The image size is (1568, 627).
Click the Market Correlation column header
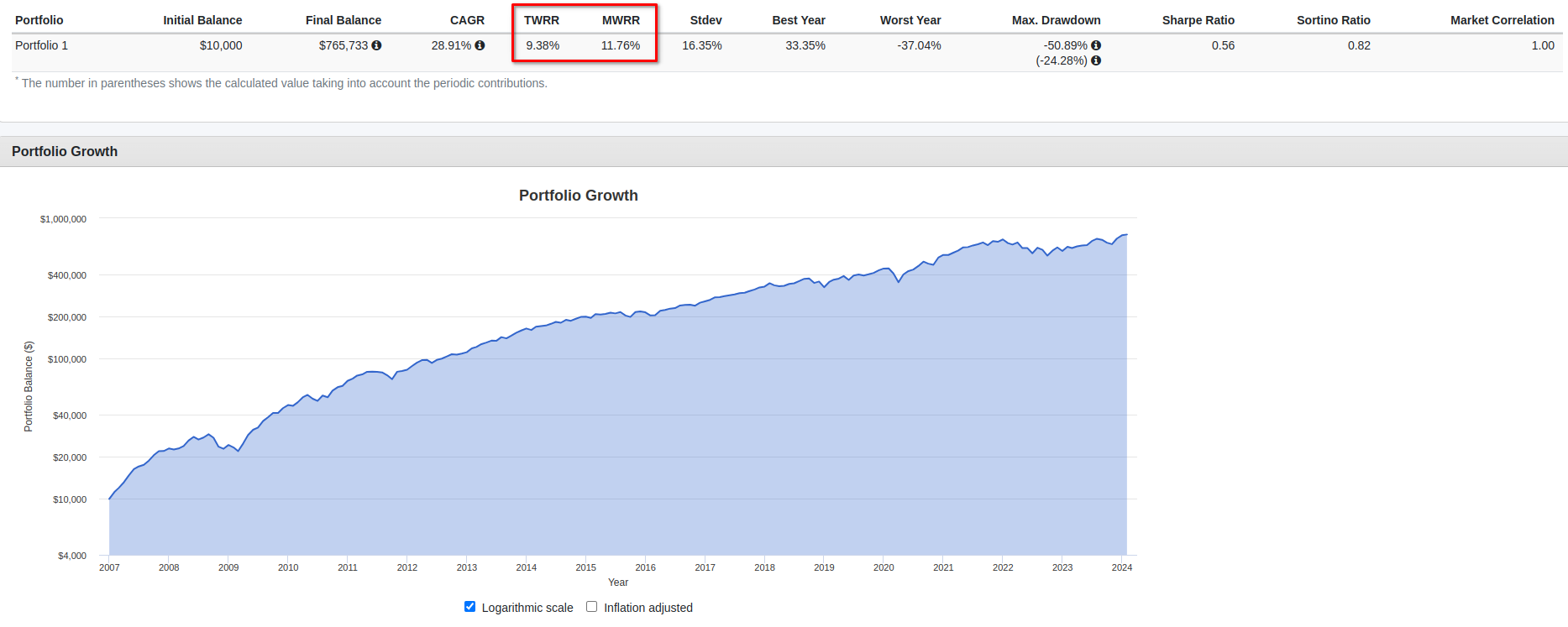(1502, 20)
